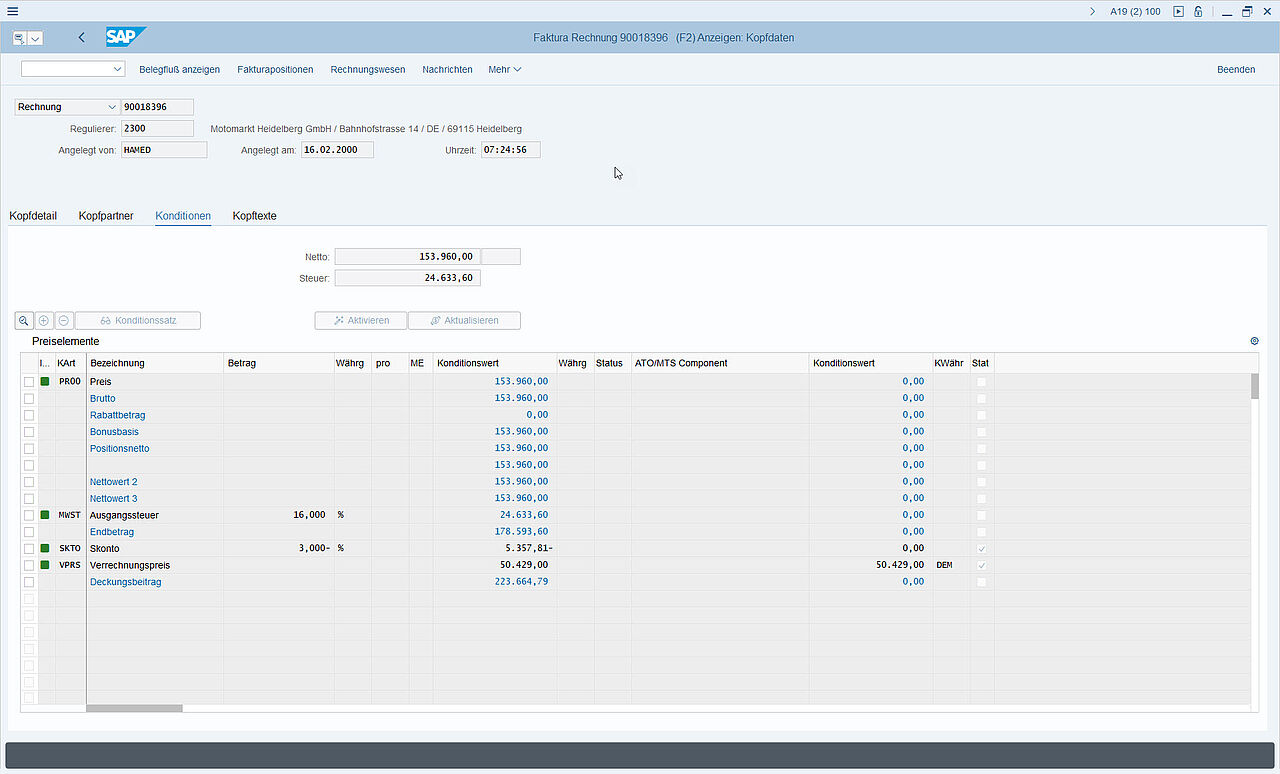Open table settings gear icon

point(1254,341)
